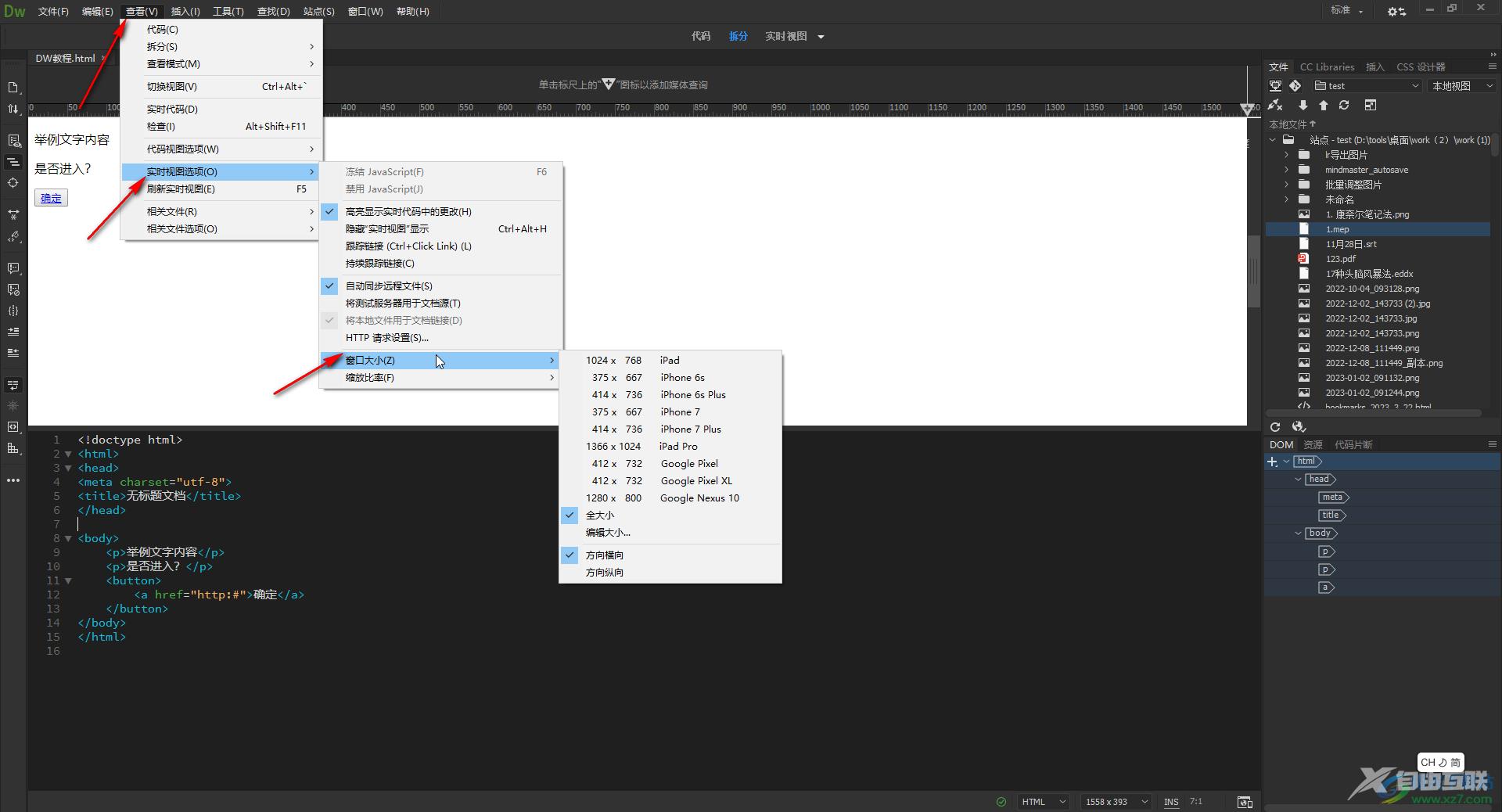Choose iPhone 6s Plus window size

(x=670, y=395)
